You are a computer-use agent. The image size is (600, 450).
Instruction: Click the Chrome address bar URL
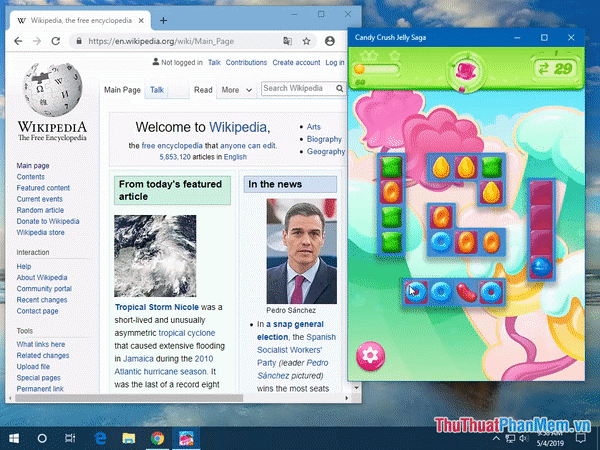click(161, 41)
